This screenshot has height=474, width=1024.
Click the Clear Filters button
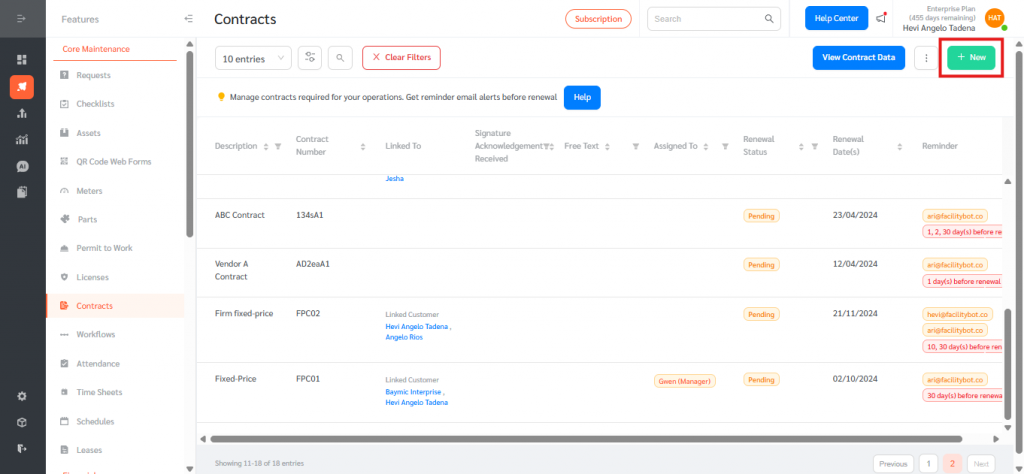coord(401,58)
